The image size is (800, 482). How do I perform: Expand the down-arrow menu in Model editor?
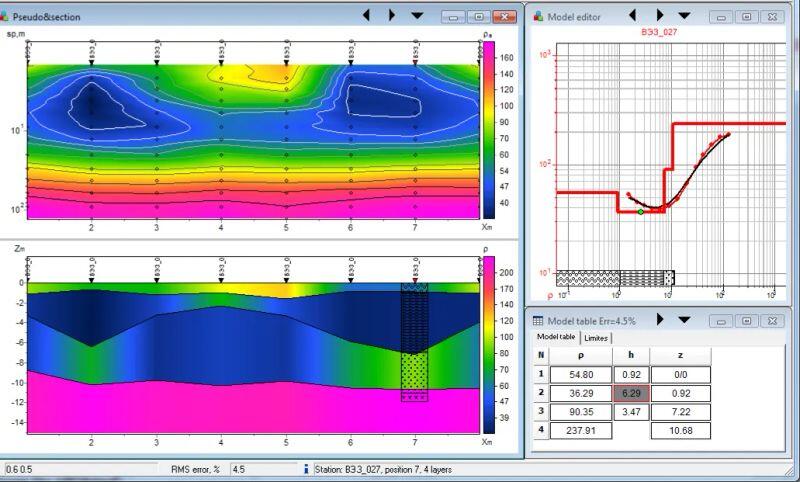pos(685,16)
